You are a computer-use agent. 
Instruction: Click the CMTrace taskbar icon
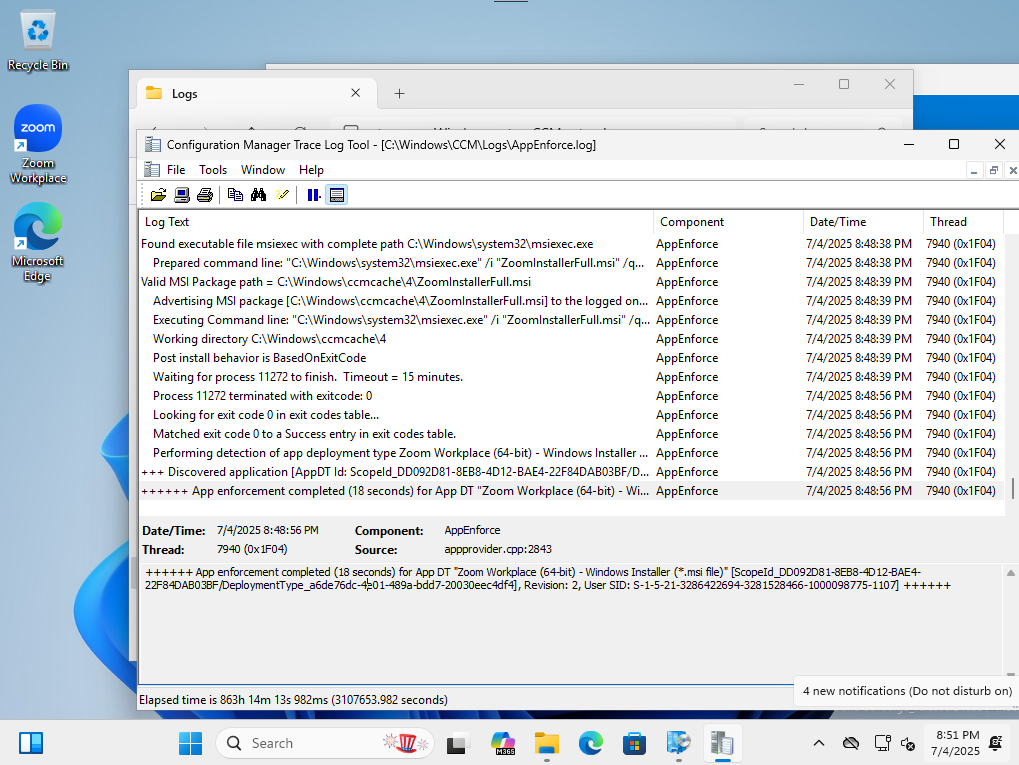[722, 743]
